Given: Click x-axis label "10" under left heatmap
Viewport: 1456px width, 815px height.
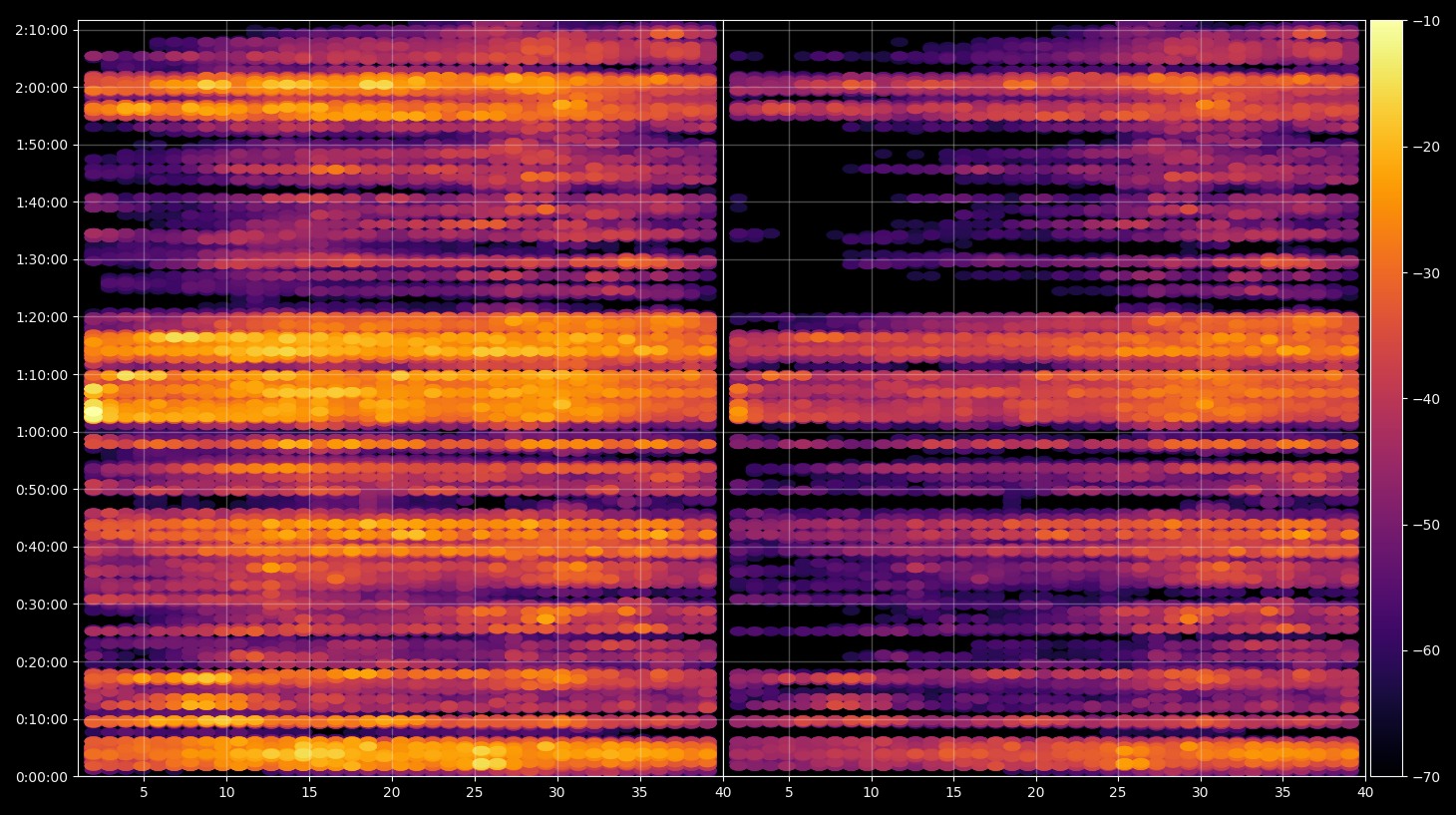Looking at the screenshot, I should (226, 793).
